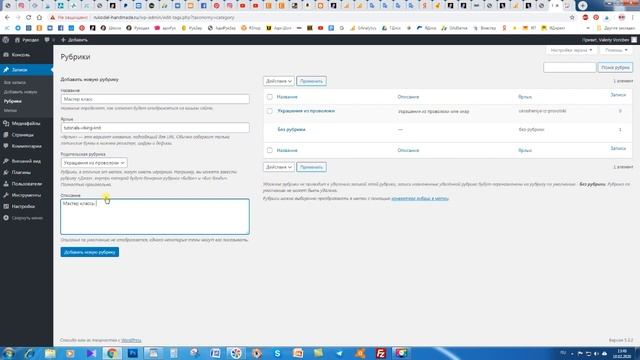The height and width of the screenshot is (360, 640).
Task: Click the Название input field
Action: click(155, 99)
